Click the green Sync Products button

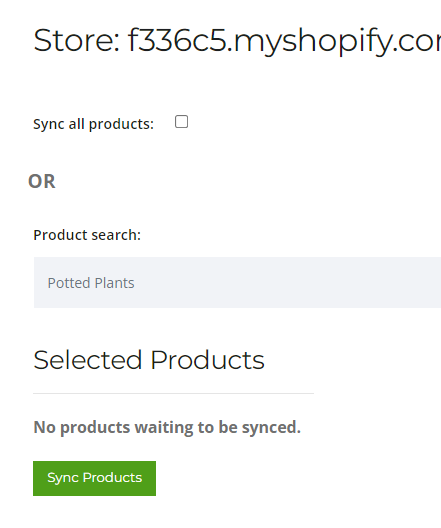coord(94,478)
